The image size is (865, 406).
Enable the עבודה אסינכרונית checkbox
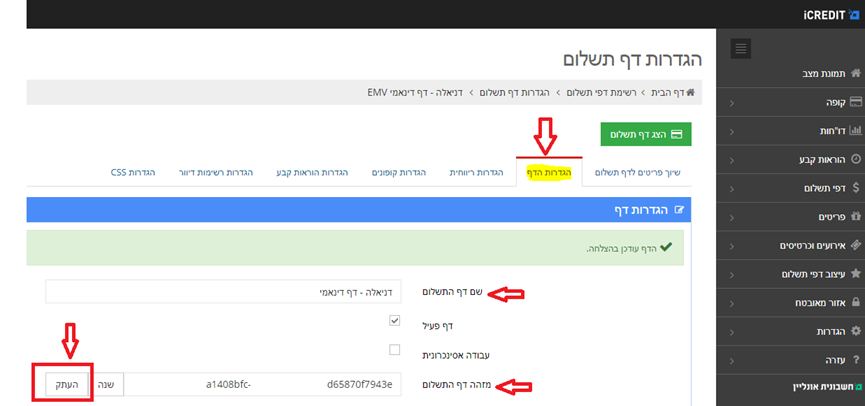[x=394, y=349]
